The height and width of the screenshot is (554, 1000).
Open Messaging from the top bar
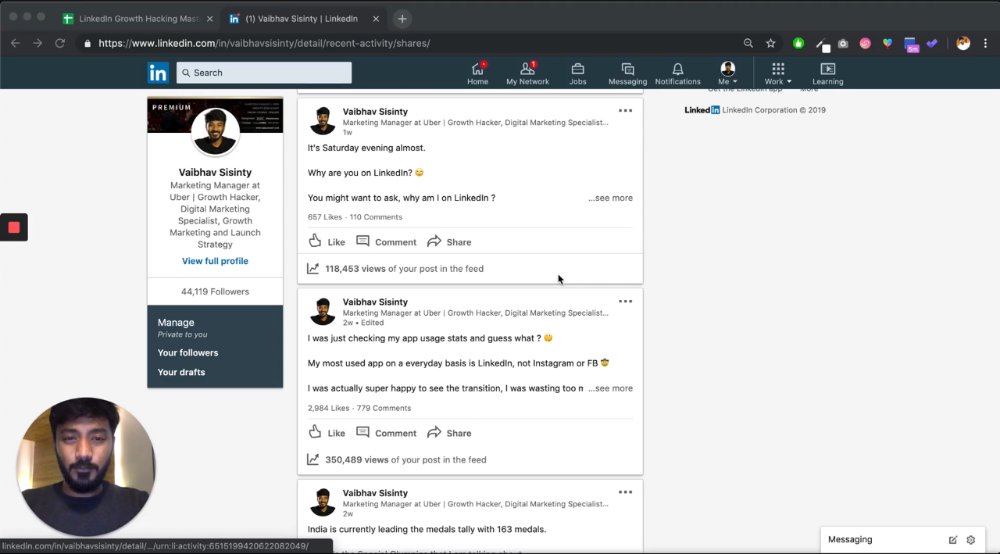[628, 73]
